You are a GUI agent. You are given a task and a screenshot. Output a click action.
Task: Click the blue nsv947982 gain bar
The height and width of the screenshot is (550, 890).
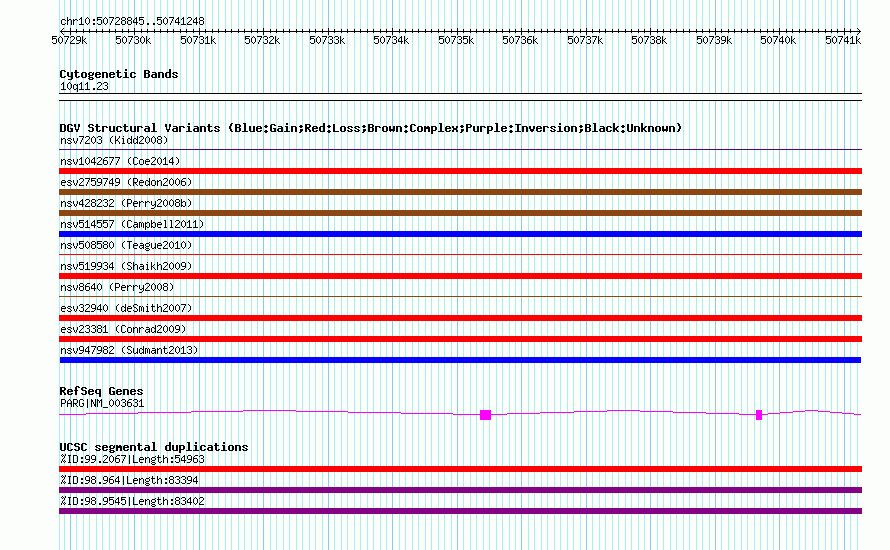(460, 360)
